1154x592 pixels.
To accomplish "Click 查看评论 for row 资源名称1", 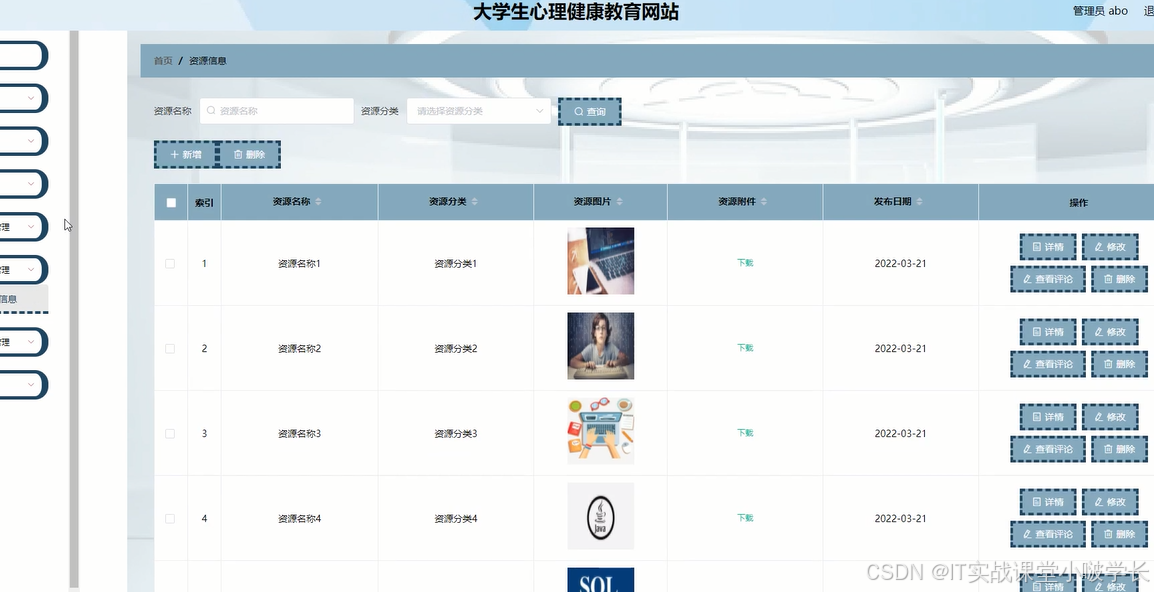I will [1048, 279].
